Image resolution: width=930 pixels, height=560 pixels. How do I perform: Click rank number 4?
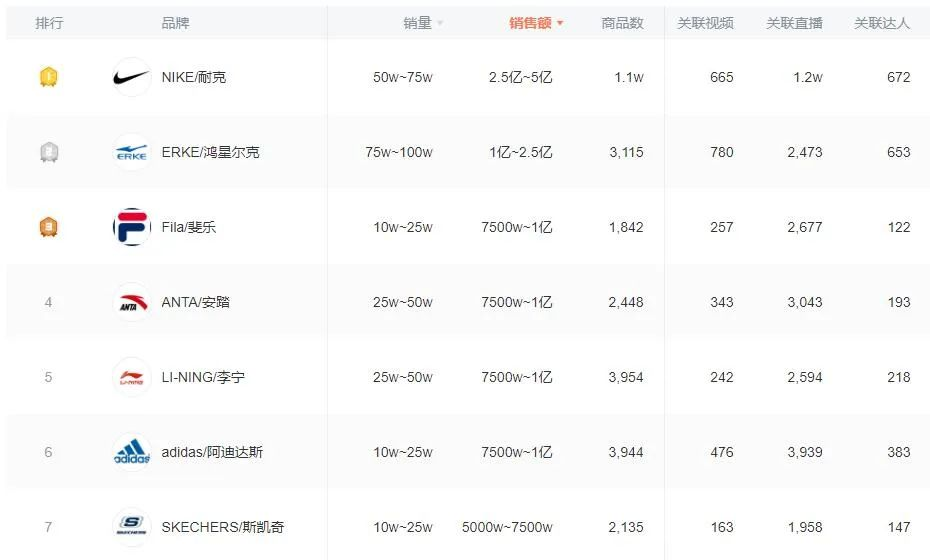[49, 303]
